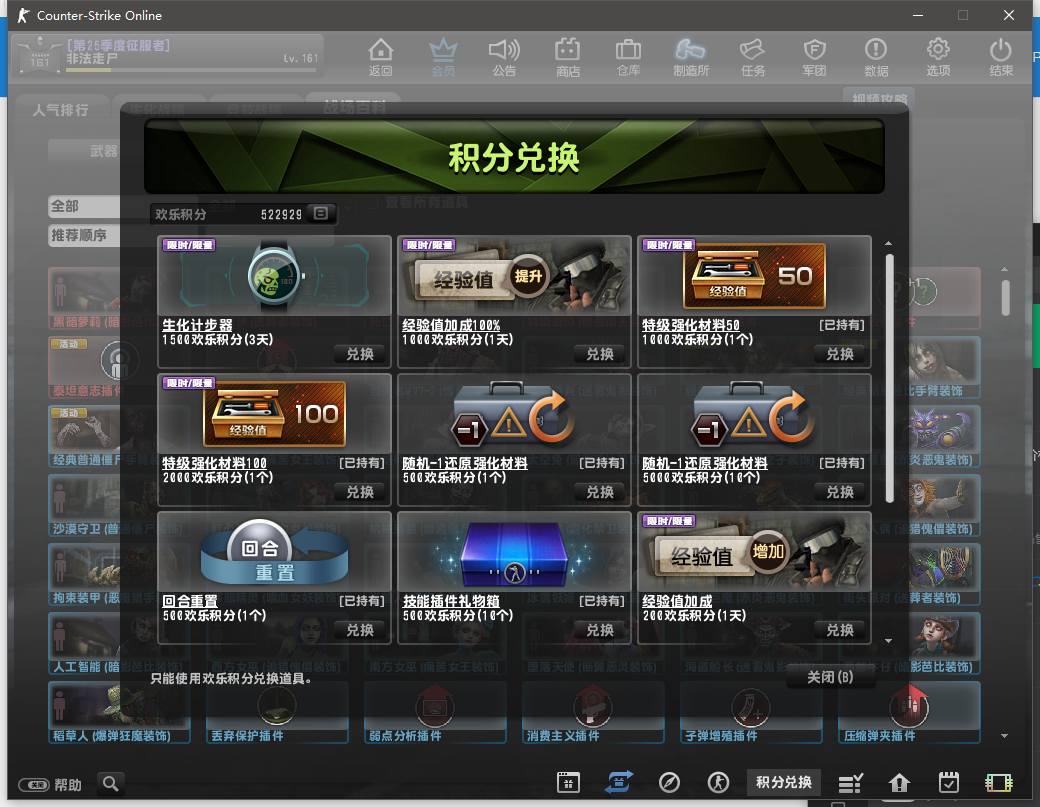Image resolution: width=1040 pixels, height=807 pixels.
Task: Exchange the 经验值加成100% item
Action: 600,354
